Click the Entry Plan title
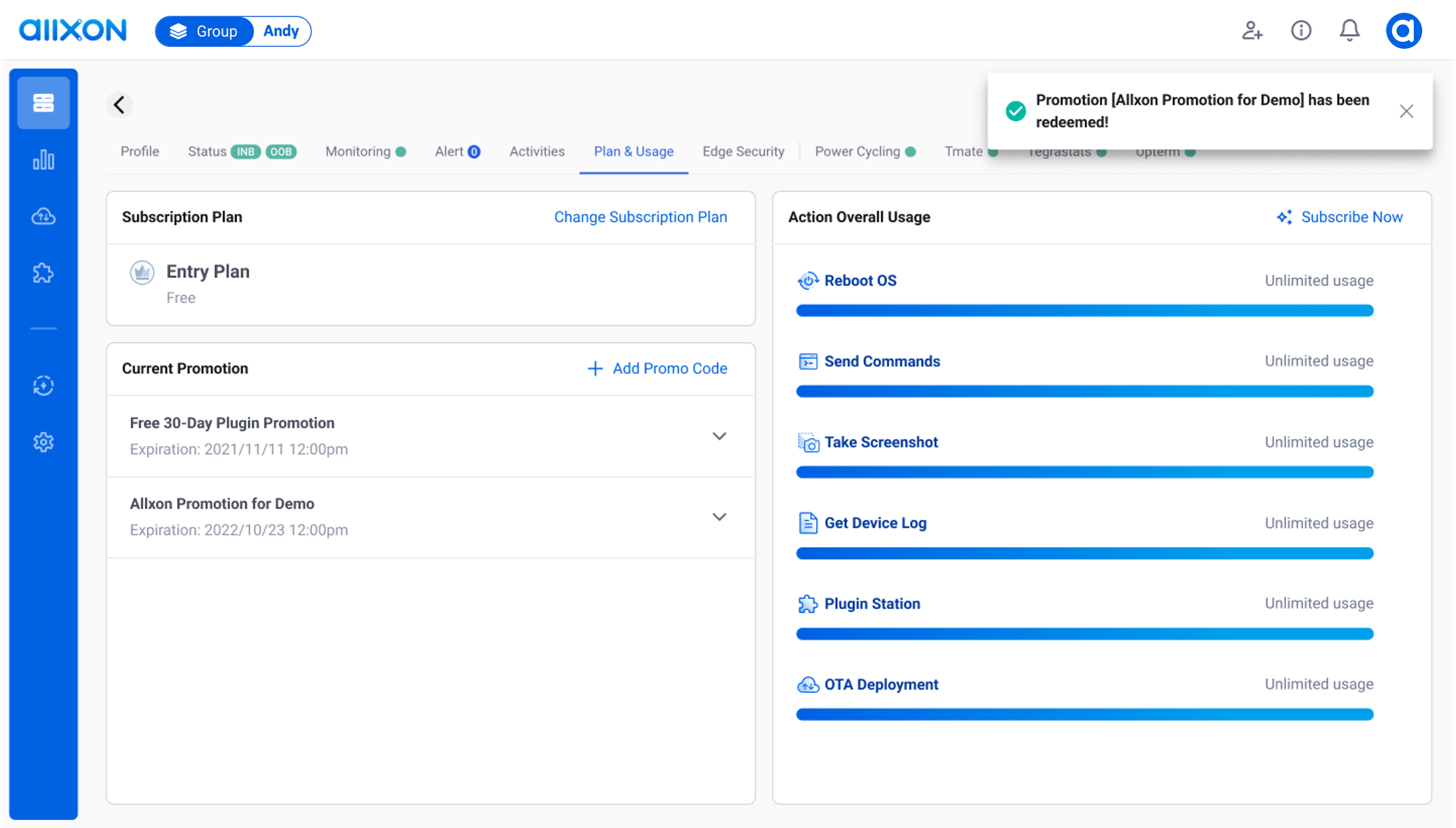 pyautogui.click(x=207, y=272)
